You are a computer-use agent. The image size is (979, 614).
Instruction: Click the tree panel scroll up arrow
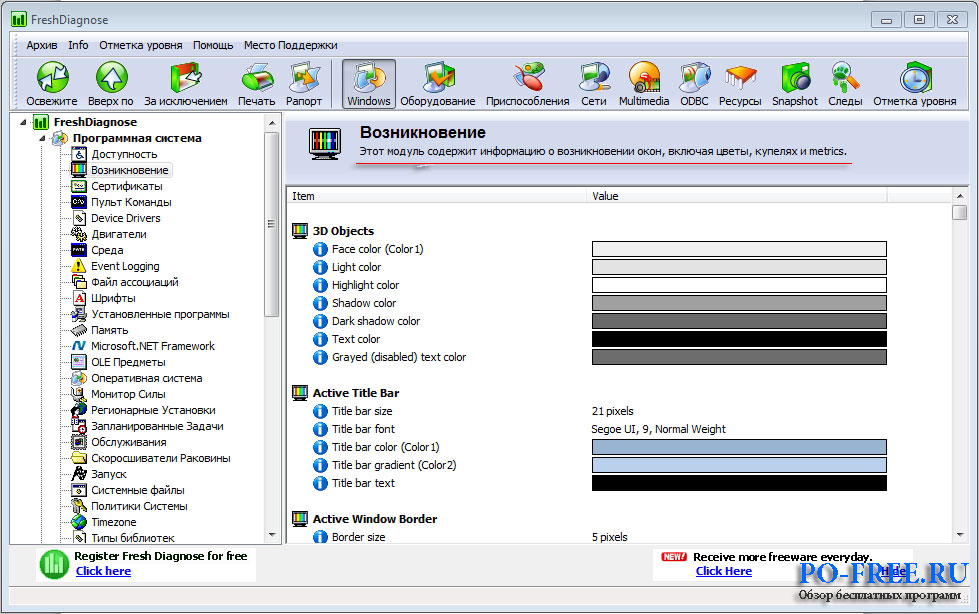272,123
